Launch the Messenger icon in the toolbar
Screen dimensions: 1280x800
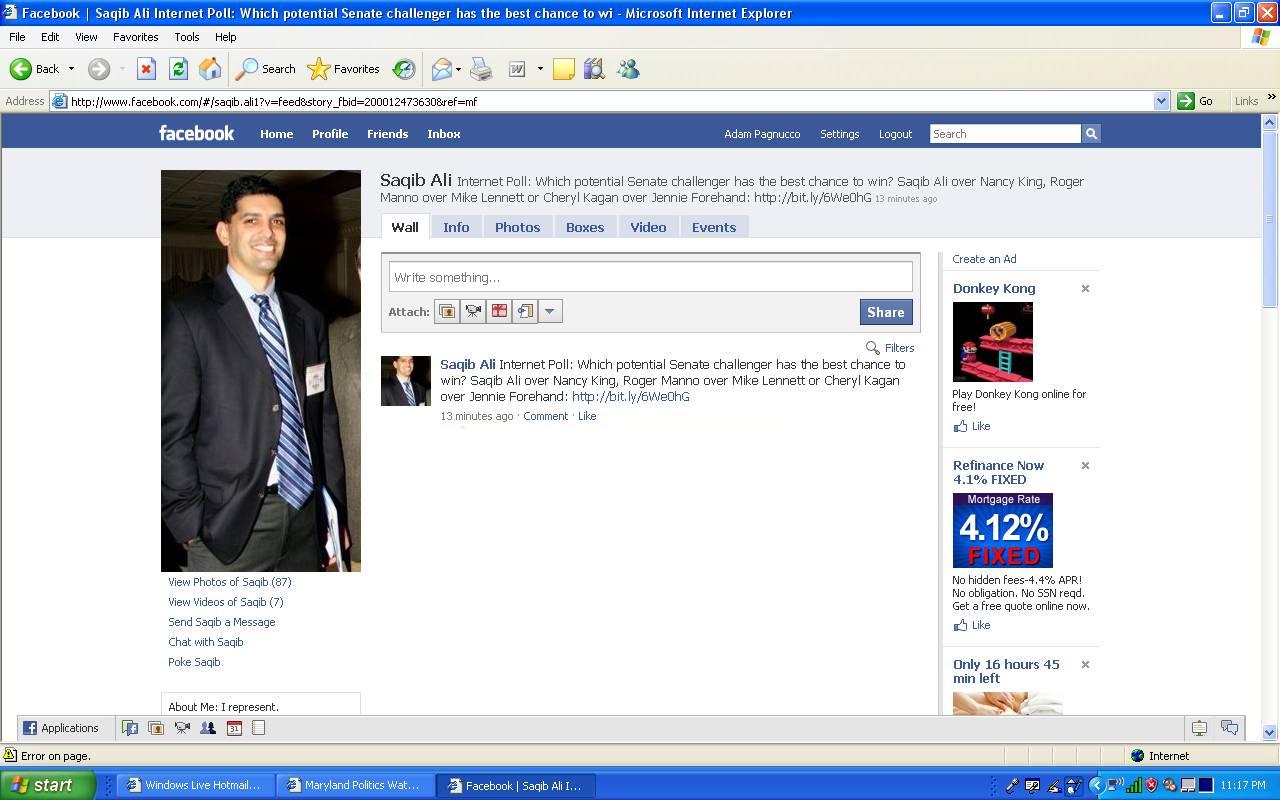pyautogui.click(x=628, y=69)
